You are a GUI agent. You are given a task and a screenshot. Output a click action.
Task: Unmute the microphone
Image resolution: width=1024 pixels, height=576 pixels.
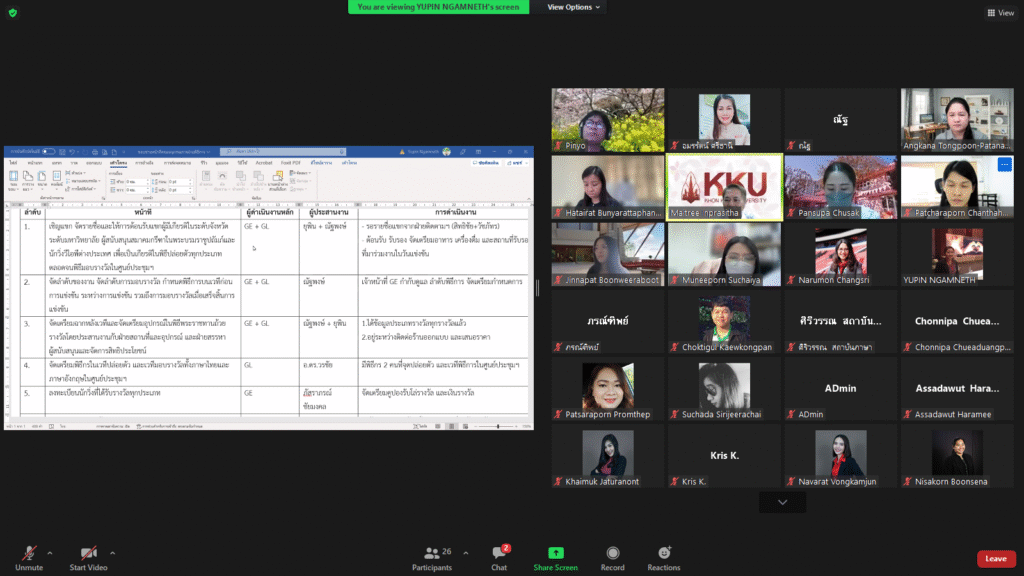(29, 554)
